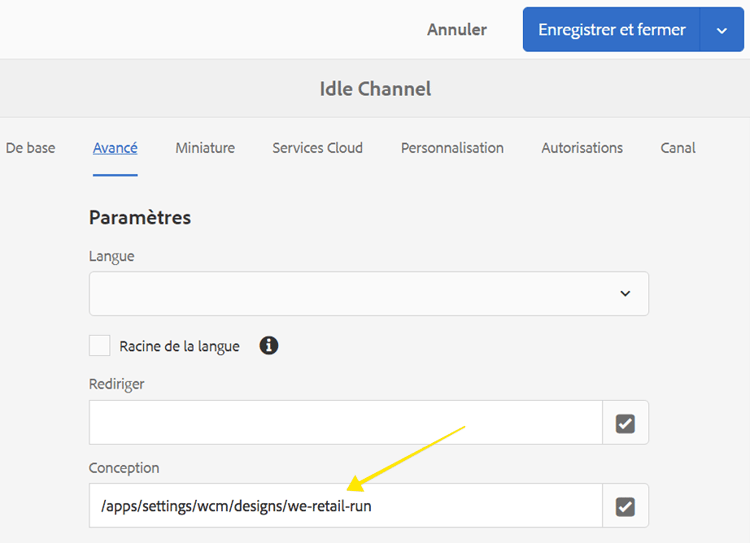Switch to the Canal tab
This screenshot has height=543, width=750.
pos(678,148)
